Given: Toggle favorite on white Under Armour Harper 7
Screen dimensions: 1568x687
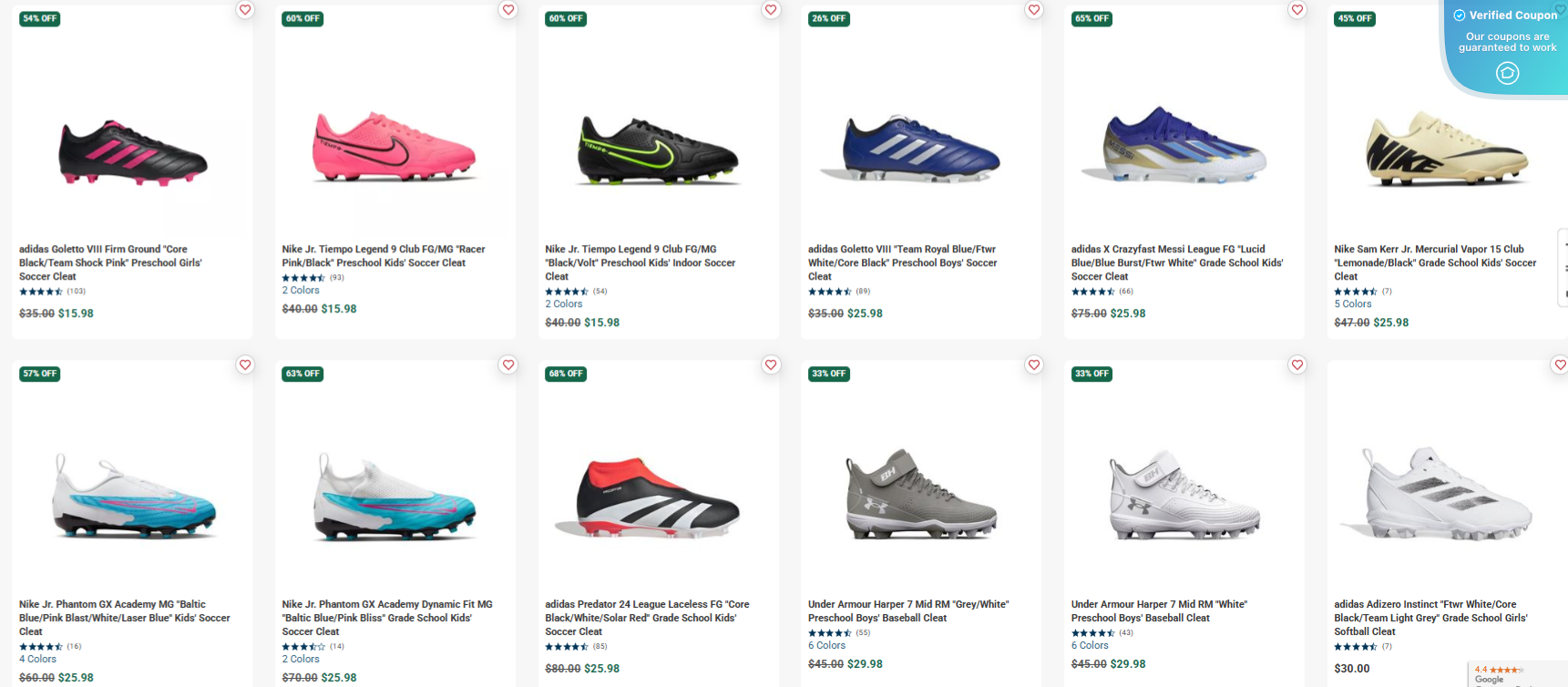Looking at the screenshot, I should click(x=1296, y=364).
